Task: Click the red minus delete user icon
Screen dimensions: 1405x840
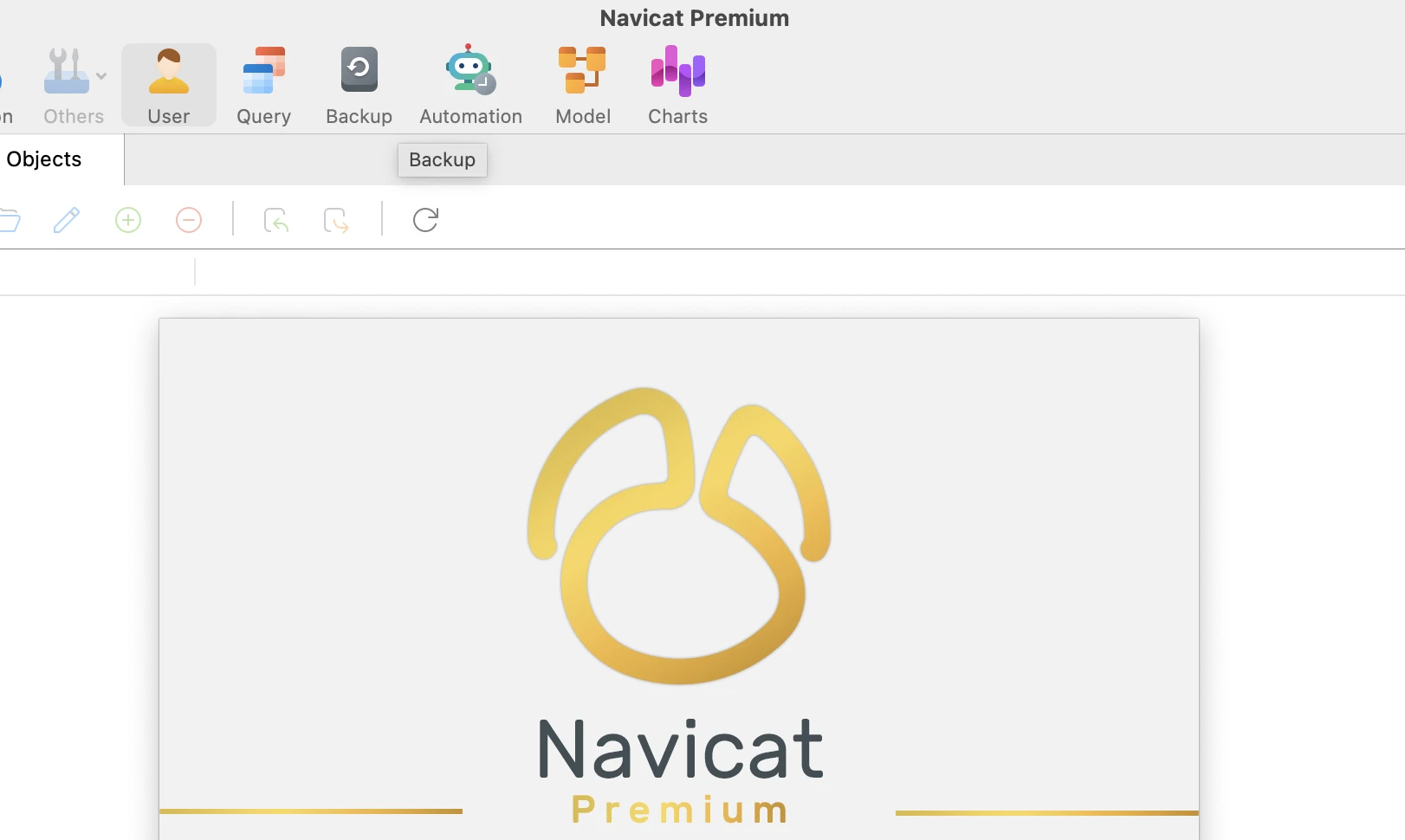Action: pyautogui.click(x=189, y=220)
